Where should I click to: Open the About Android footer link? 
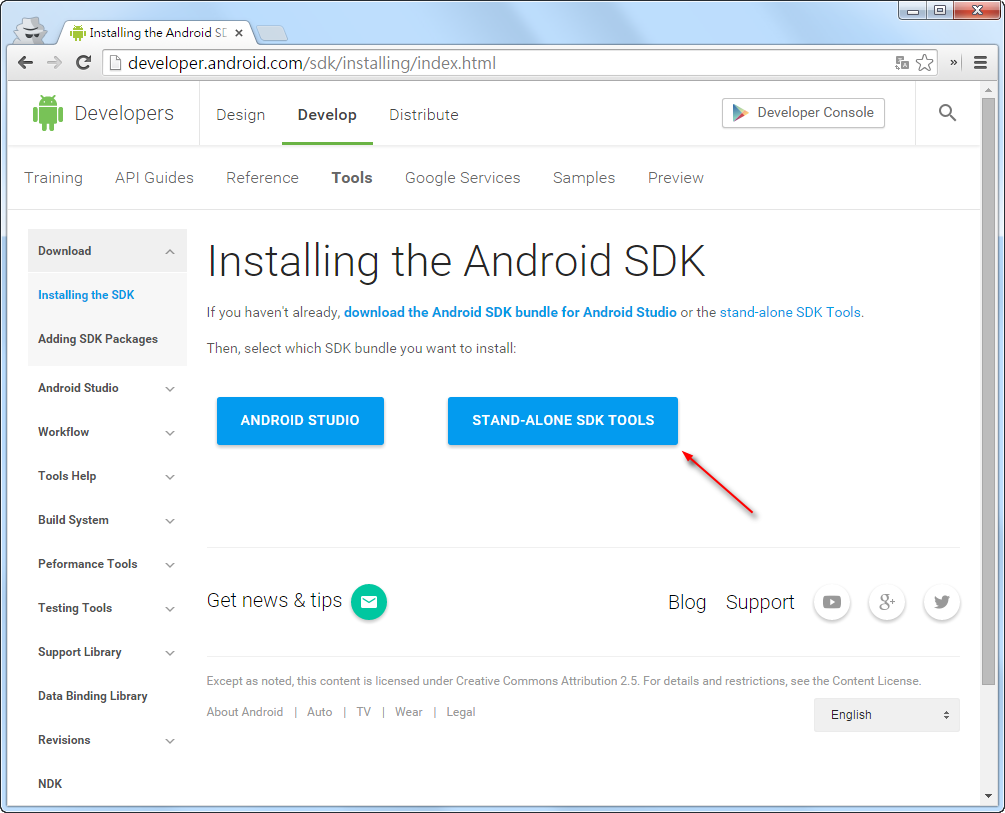tap(245, 712)
